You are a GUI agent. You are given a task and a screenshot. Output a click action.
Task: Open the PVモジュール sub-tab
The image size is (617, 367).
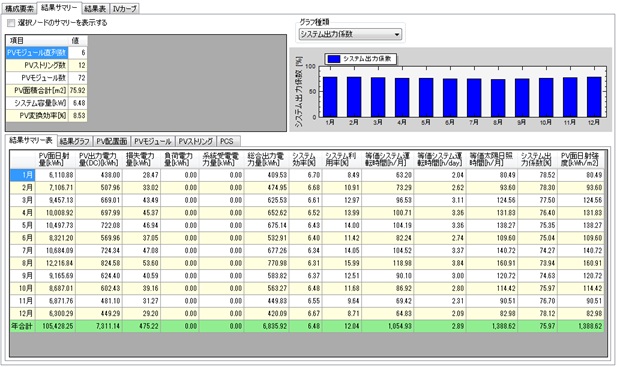pos(152,141)
